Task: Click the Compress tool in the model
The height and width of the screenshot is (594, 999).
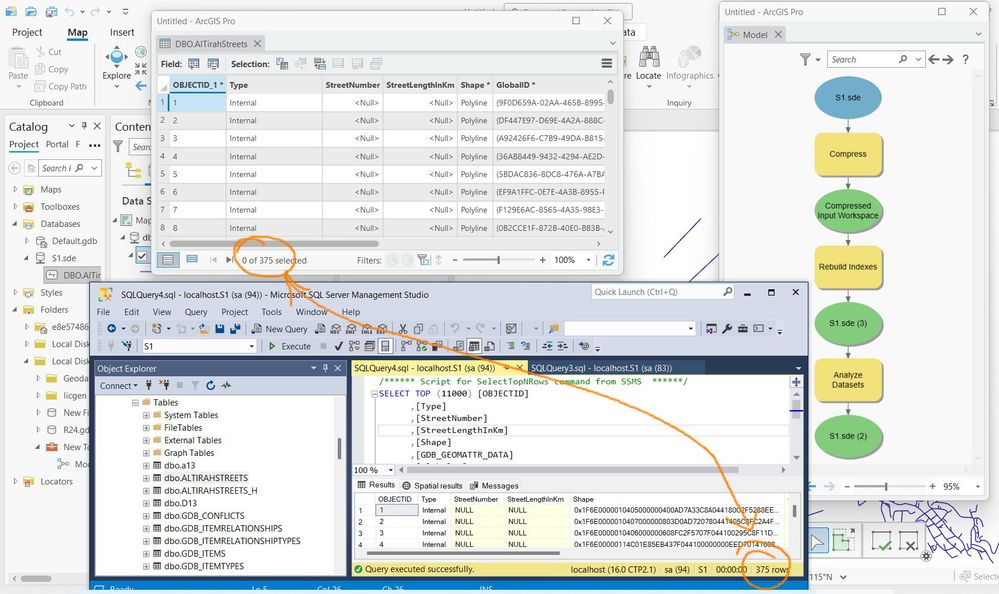Action: coord(848,154)
